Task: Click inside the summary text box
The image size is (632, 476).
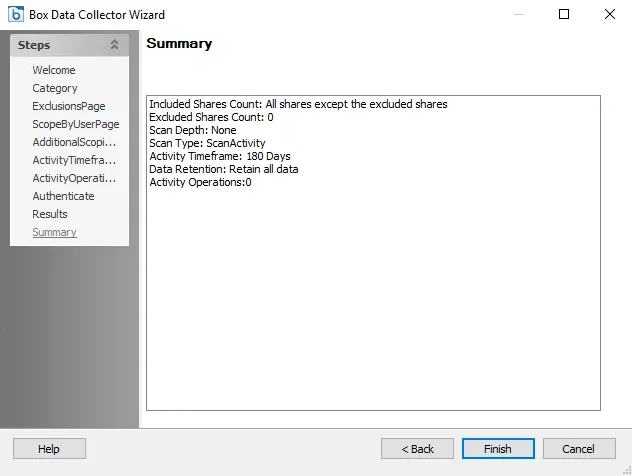Action: [x=373, y=253]
